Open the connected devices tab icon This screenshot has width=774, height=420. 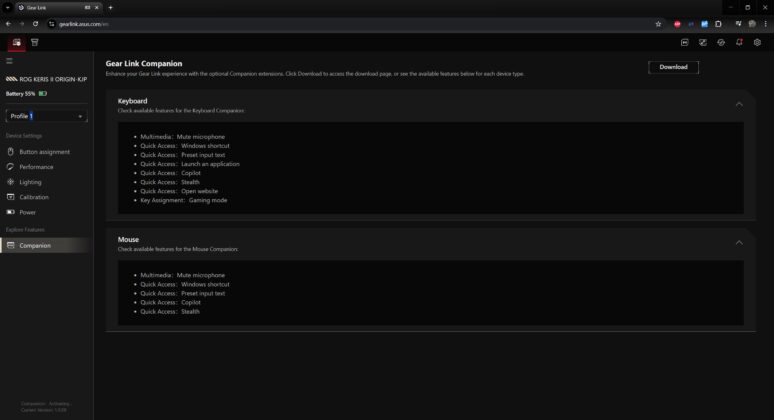pos(16,42)
